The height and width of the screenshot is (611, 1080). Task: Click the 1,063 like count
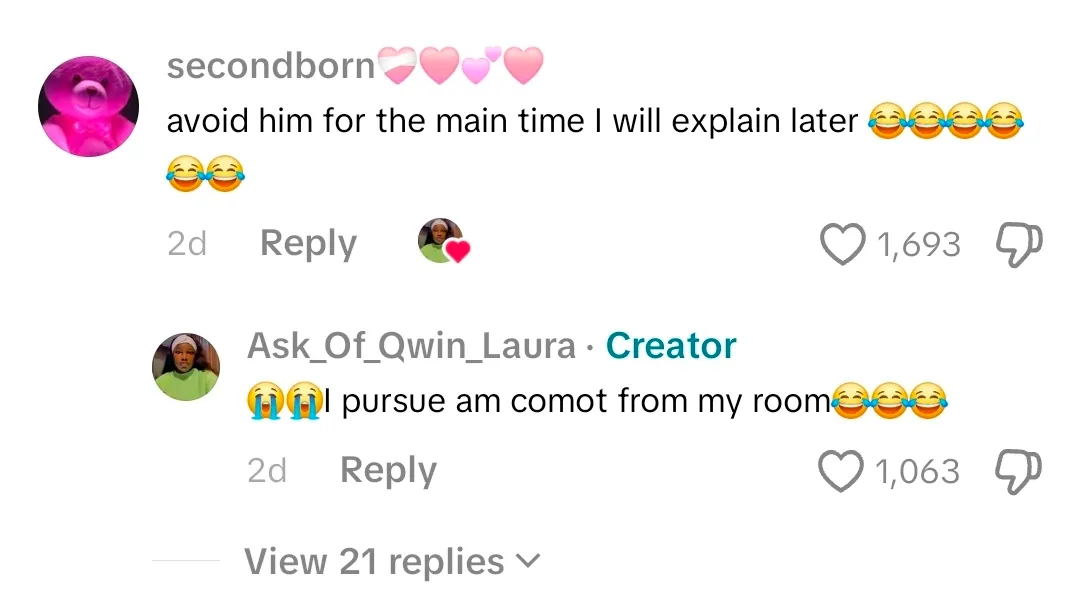coord(918,471)
